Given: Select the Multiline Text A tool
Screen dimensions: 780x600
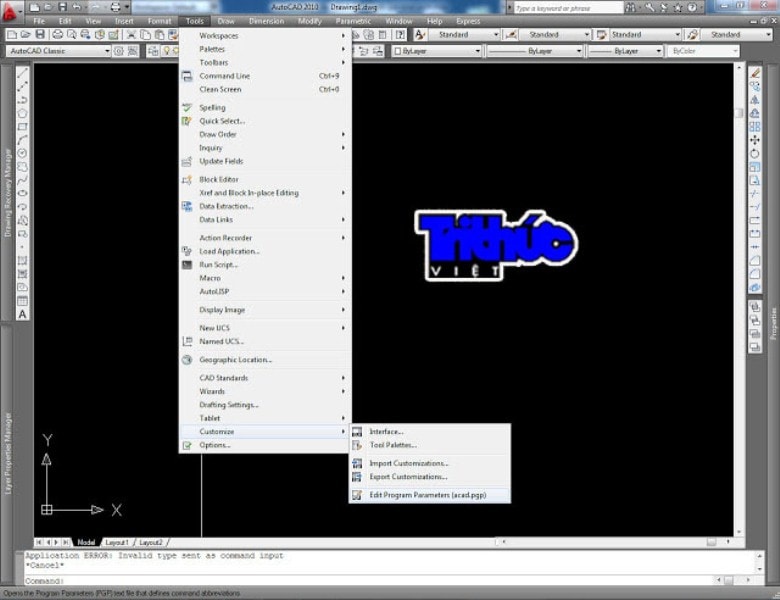Looking at the screenshot, I should tap(22, 314).
